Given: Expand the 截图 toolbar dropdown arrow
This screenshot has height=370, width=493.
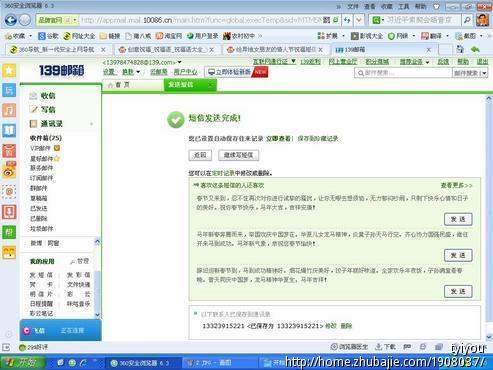Looking at the screenshot, I should [x=481, y=36].
